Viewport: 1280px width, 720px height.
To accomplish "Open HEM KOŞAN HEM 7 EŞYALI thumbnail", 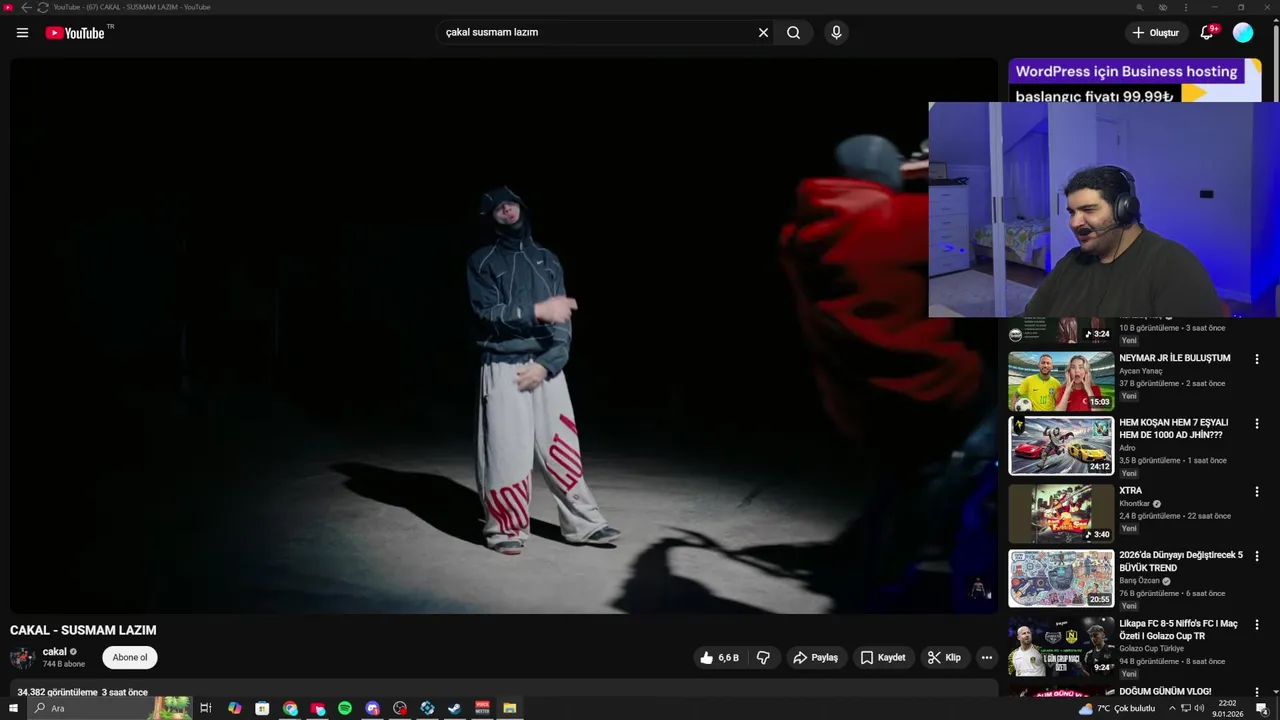I will [x=1061, y=445].
